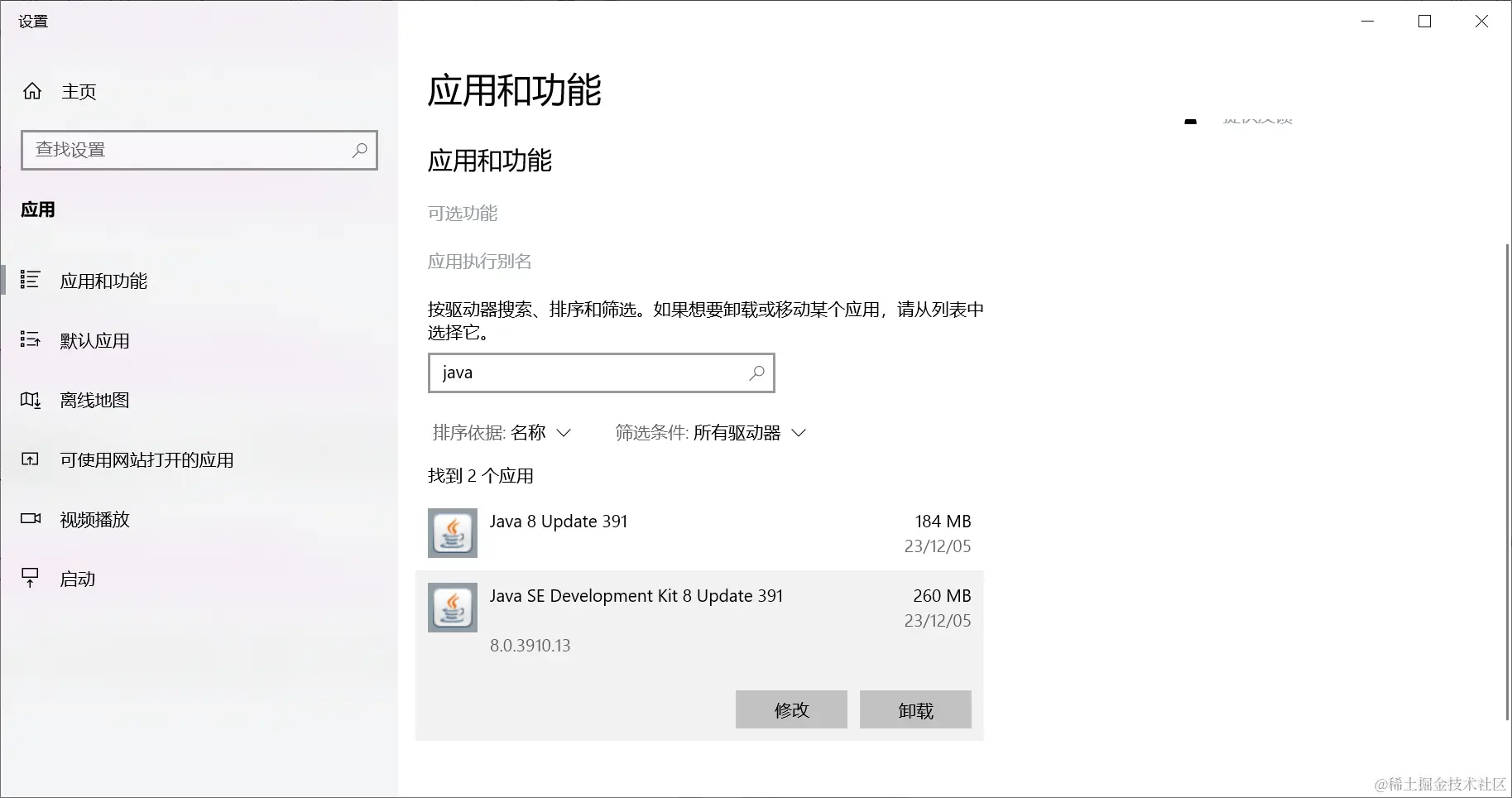Click the Java SE Development Kit icon
Image resolution: width=1512 pixels, height=798 pixels.
(452, 607)
